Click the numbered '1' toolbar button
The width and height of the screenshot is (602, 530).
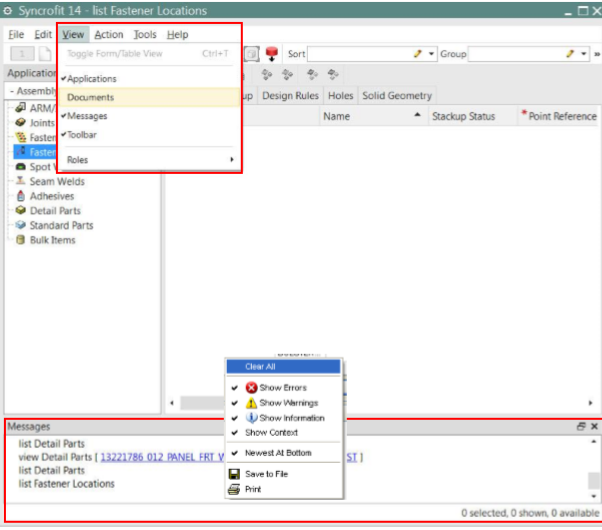click(22, 54)
